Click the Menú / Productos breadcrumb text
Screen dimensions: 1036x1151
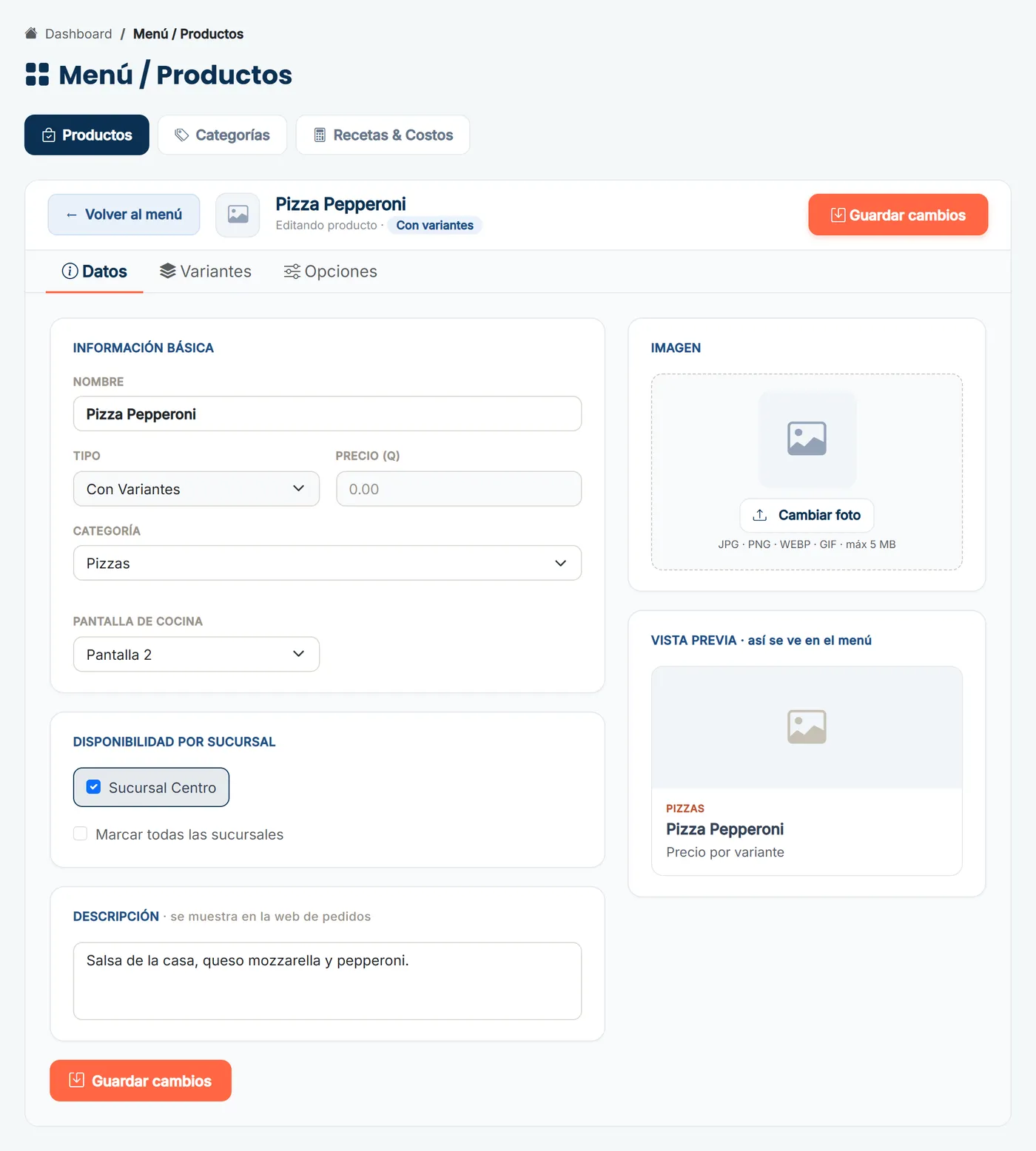pyautogui.click(x=188, y=34)
